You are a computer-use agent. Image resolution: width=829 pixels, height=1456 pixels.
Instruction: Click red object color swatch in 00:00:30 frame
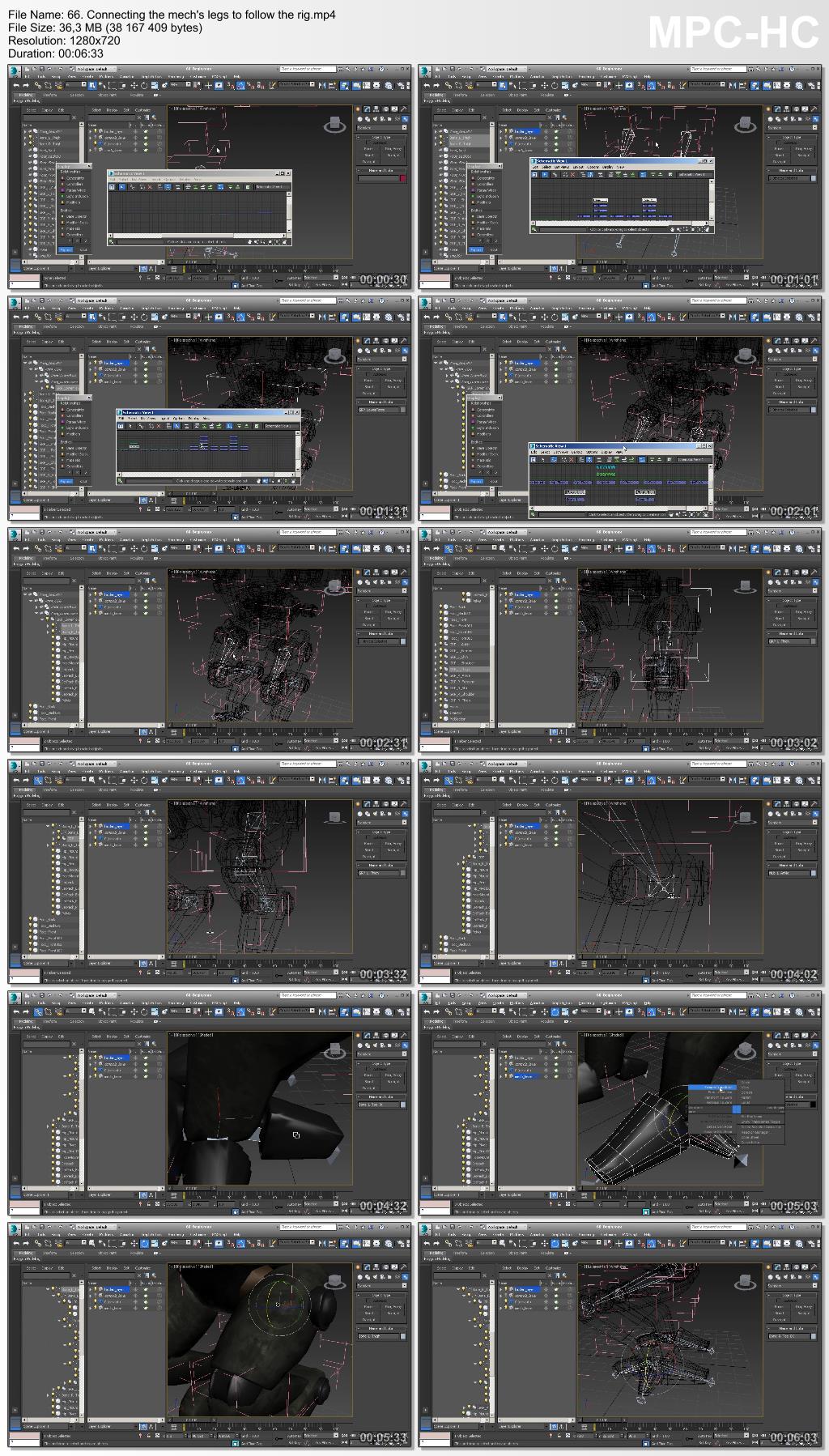[402, 178]
